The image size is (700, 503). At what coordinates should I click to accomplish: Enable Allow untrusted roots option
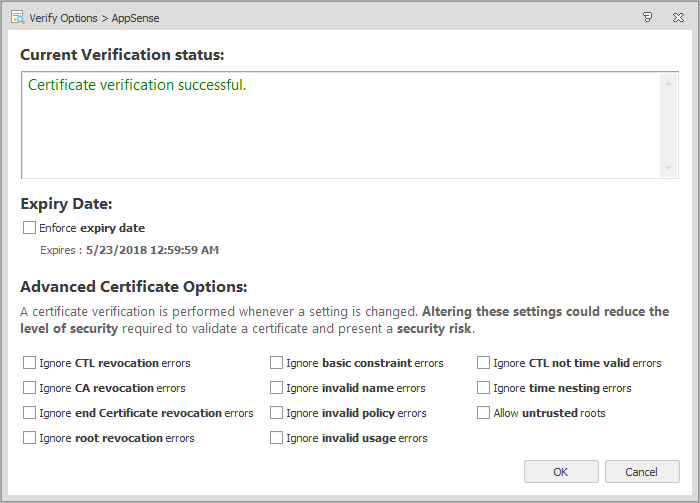[x=484, y=413]
